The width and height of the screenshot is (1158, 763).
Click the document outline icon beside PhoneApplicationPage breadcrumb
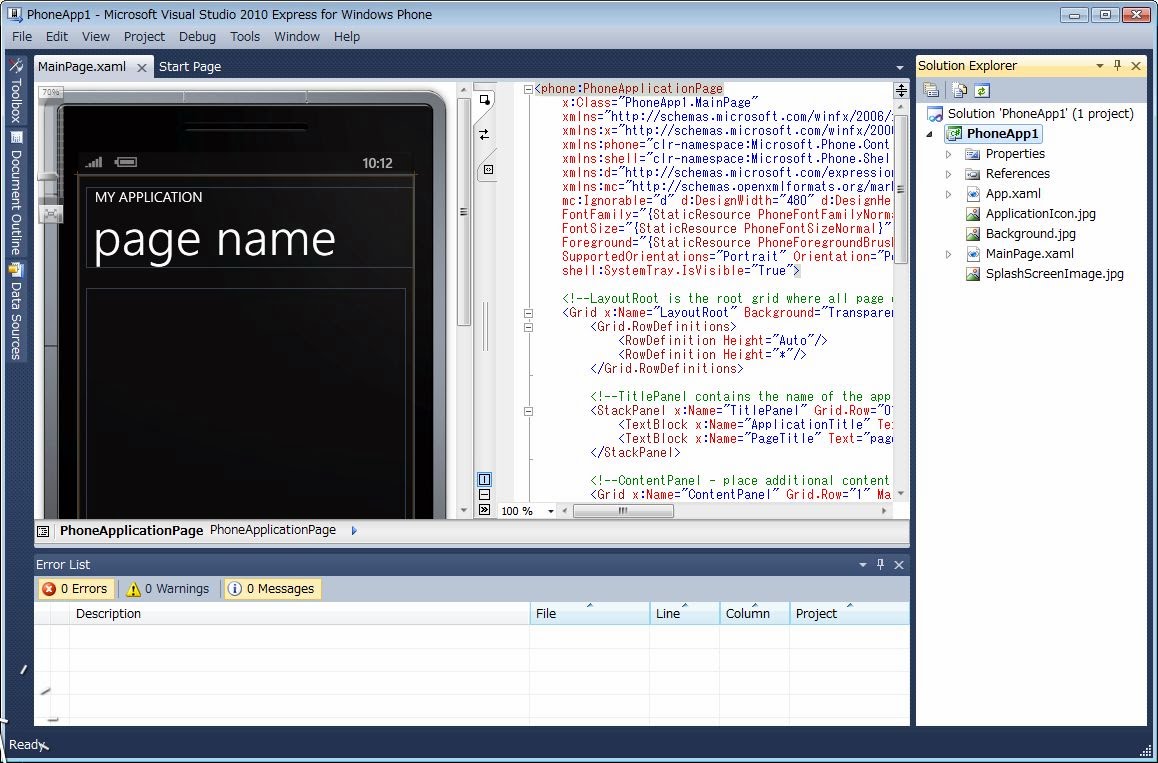pyautogui.click(x=44, y=531)
